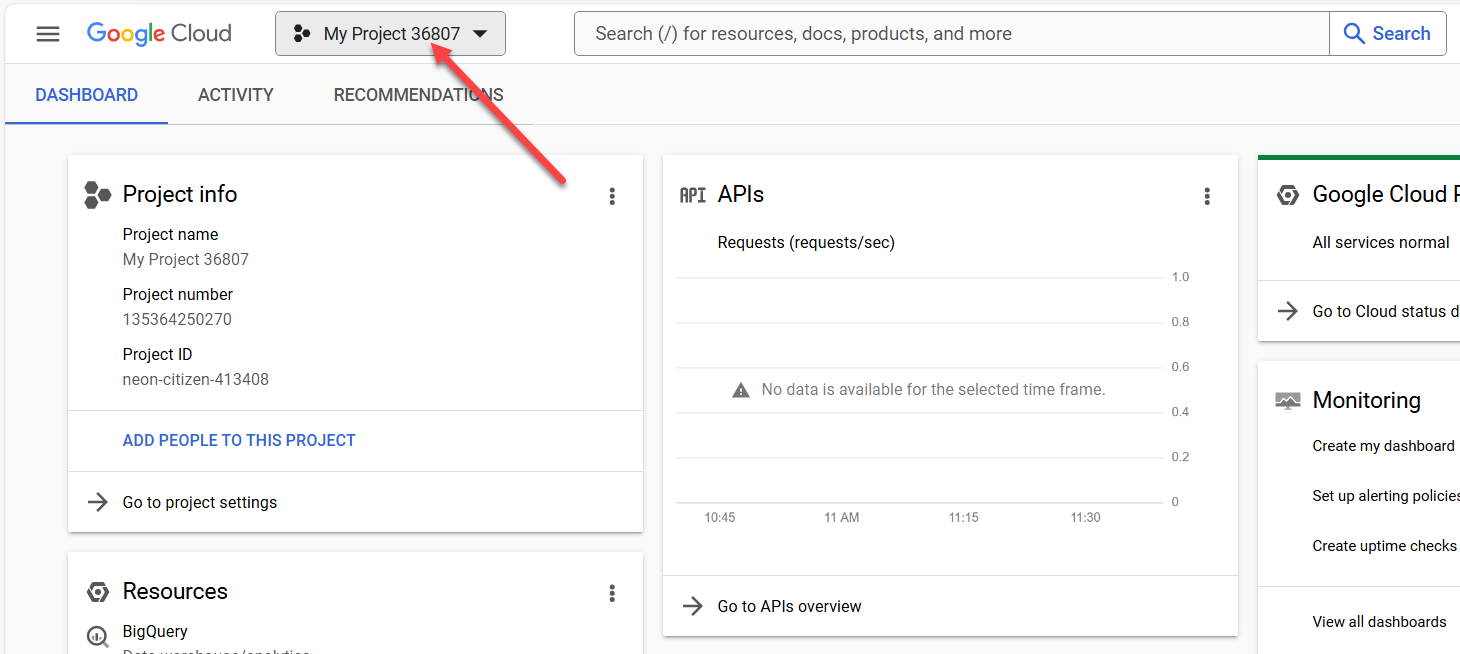Viewport: 1460px width, 654px height.
Task: Click the Search button
Action: (1387, 34)
